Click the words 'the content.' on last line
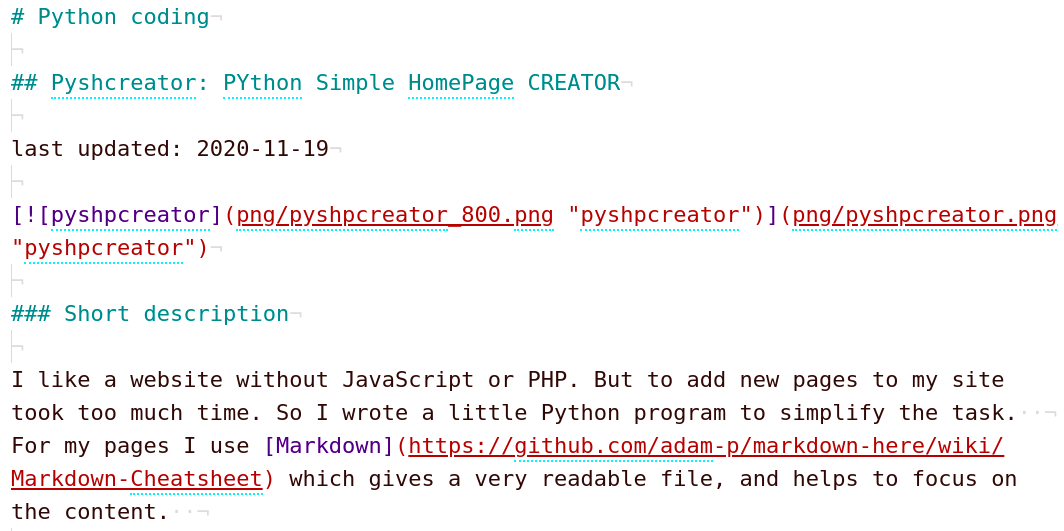The width and height of the screenshot is (1064, 531). coord(90,512)
